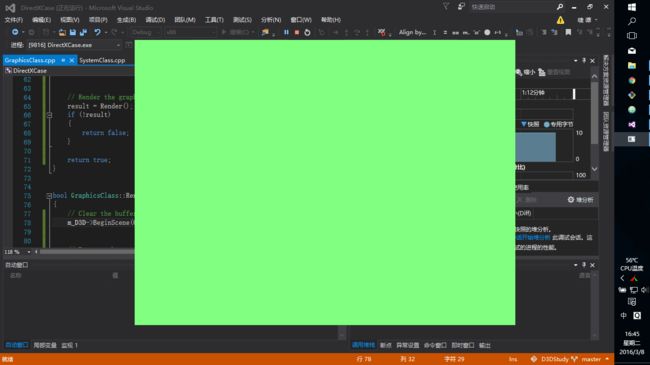Click the navigate backward arrow icon
Screen dimensions: 650x365
pyautogui.click(x=15, y=32)
